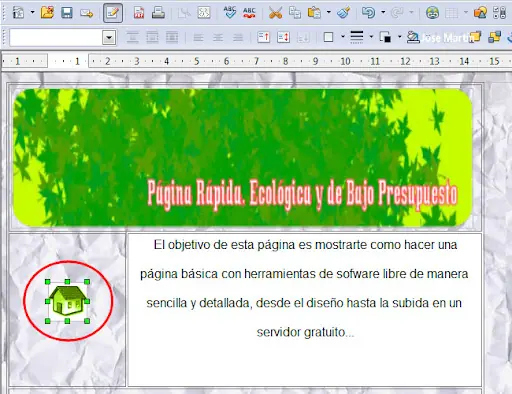This screenshot has height=394, width=512.
Task: Center object vertically with red double-arrow icon
Action: (x=283, y=37)
